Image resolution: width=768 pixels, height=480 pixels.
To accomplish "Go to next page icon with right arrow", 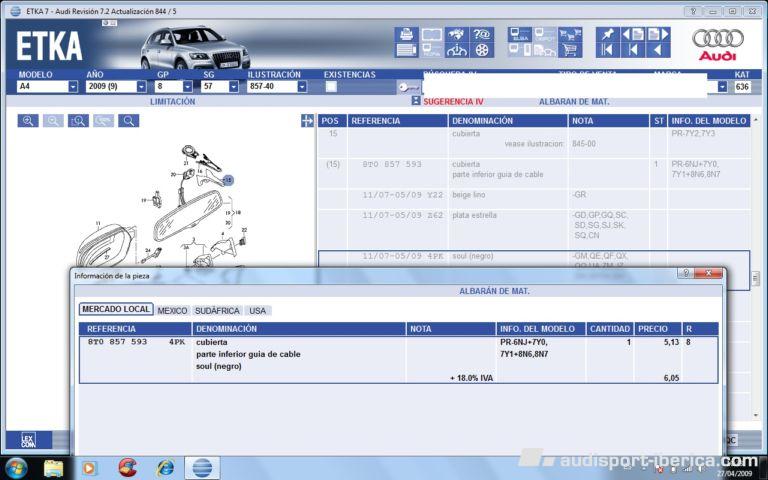I will click(658, 34).
